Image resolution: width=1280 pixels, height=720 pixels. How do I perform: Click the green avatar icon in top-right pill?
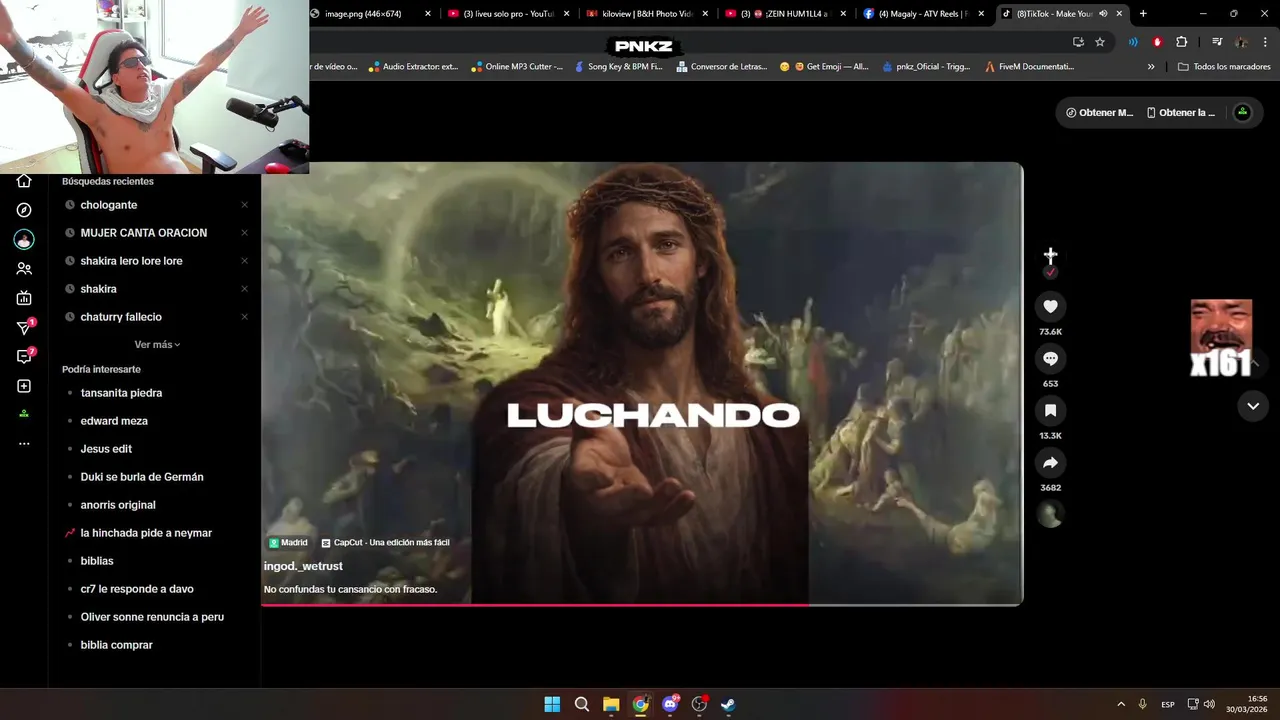coord(1242,113)
